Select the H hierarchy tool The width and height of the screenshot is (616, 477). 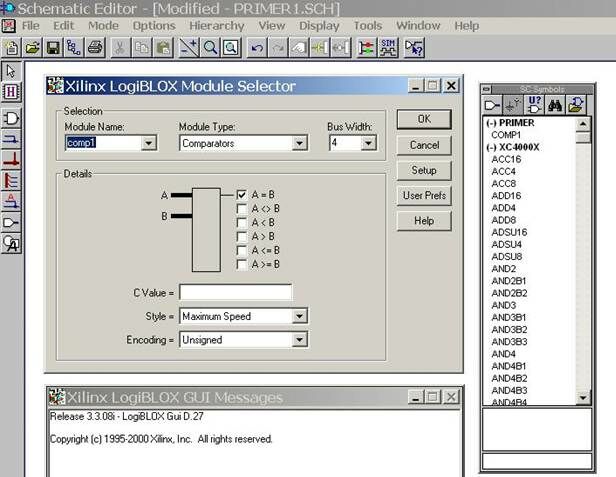(x=11, y=92)
